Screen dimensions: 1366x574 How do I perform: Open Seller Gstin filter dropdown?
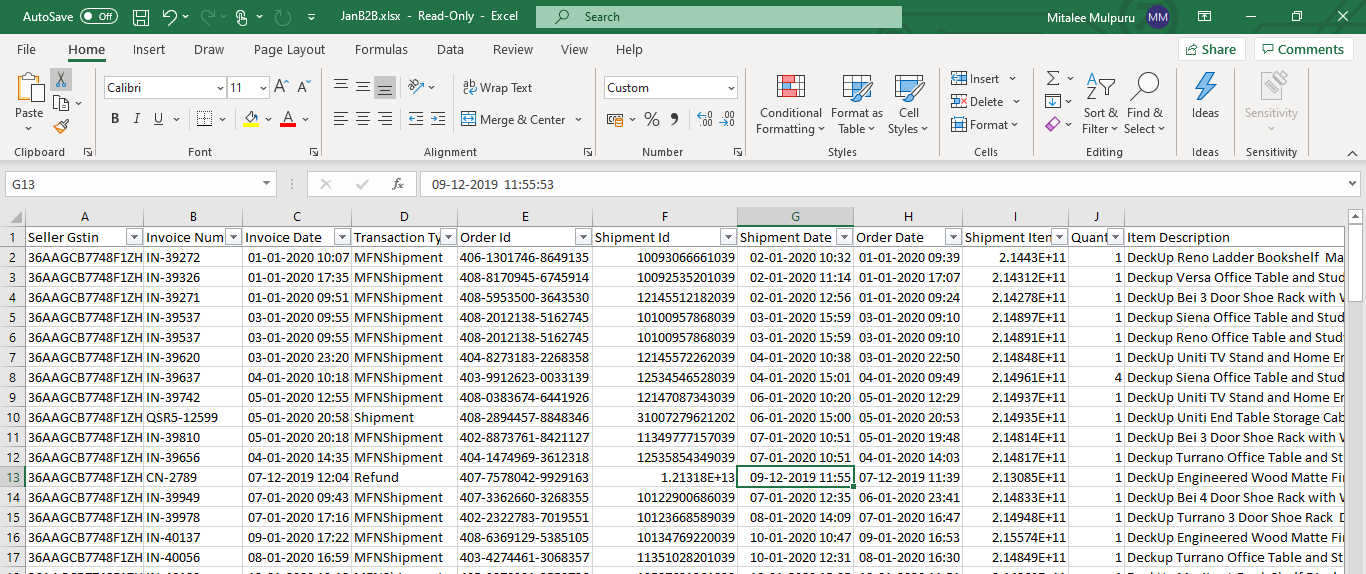tap(134, 237)
